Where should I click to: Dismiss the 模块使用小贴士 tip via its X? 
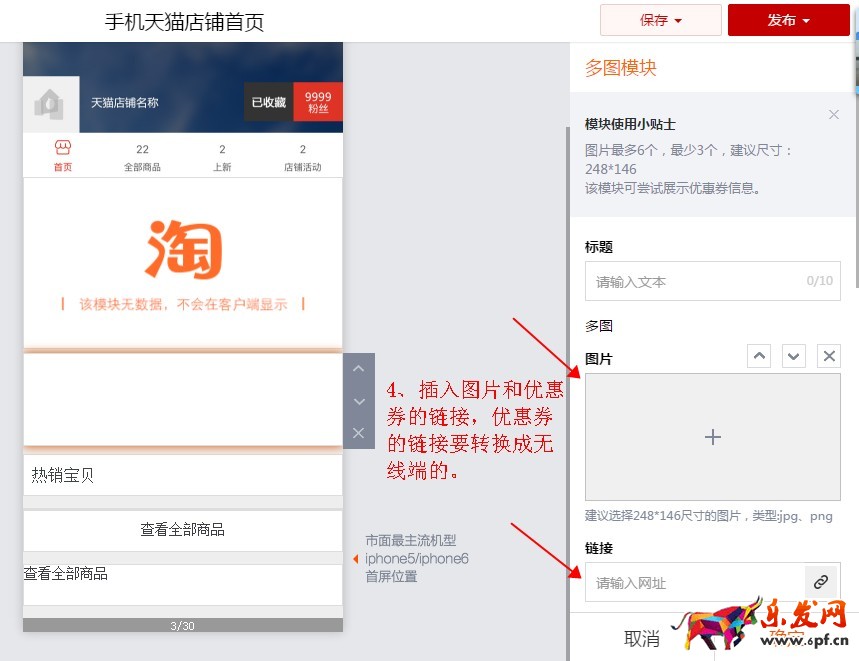click(834, 114)
